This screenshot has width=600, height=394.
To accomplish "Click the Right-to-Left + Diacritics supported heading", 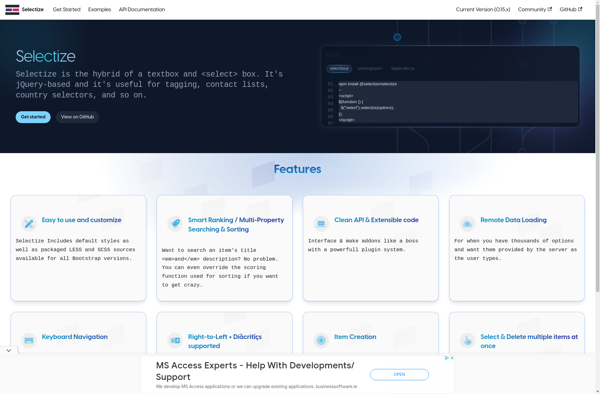I will 225,341.
